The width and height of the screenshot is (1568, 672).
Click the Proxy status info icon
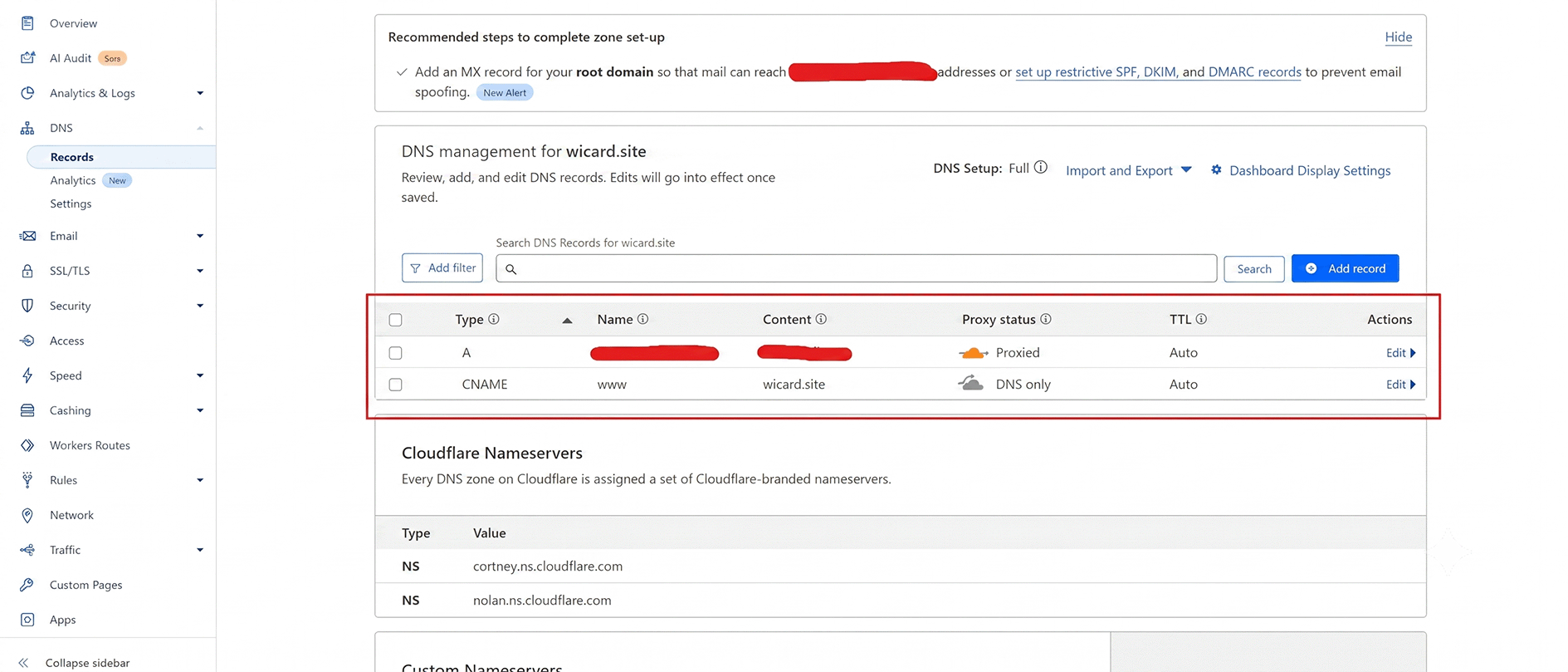coord(1046,319)
